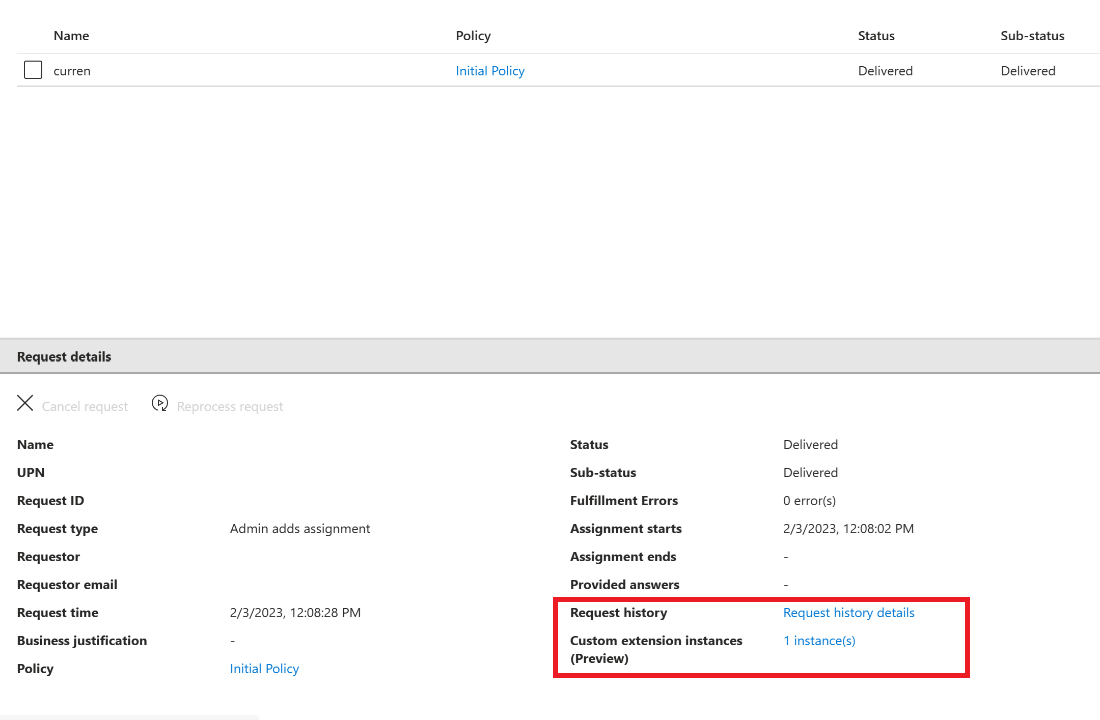The height and width of the screenshot is (720, 1100).
Task: Click the X icon beside Cancel request
Action: pos(25,404)
